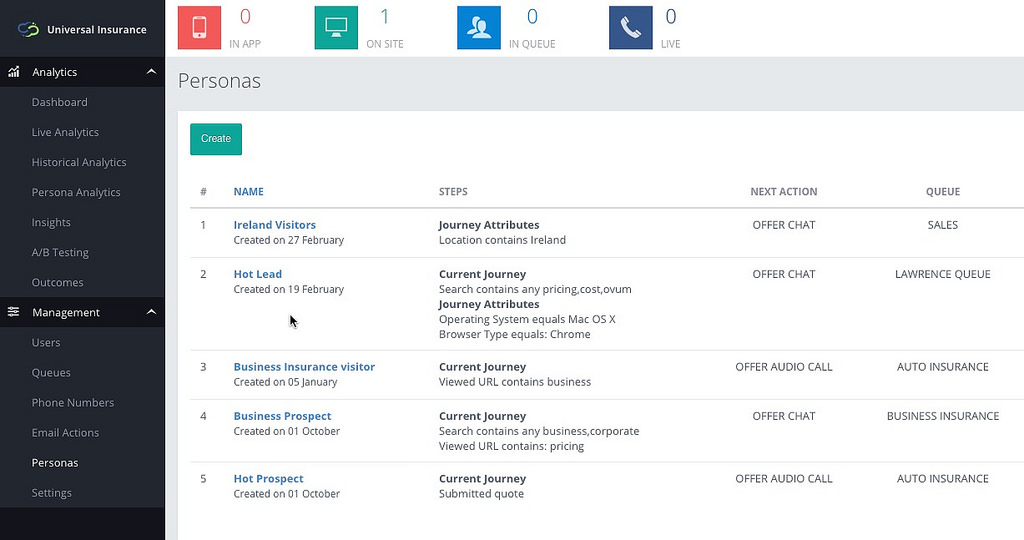Click the Analytics chart icon in sidebar

click(x=14, y=72)
